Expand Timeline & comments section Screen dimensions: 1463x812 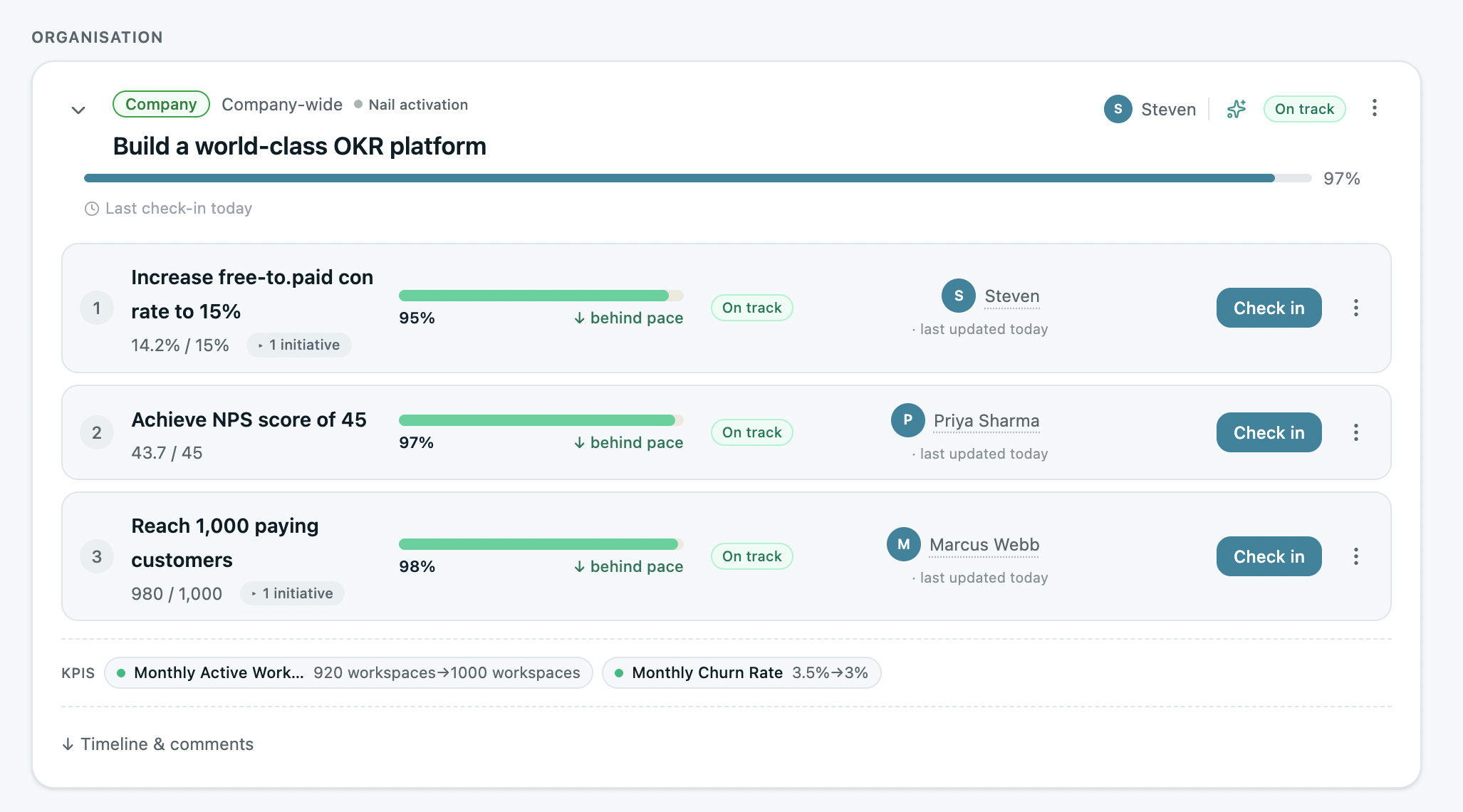158,744
